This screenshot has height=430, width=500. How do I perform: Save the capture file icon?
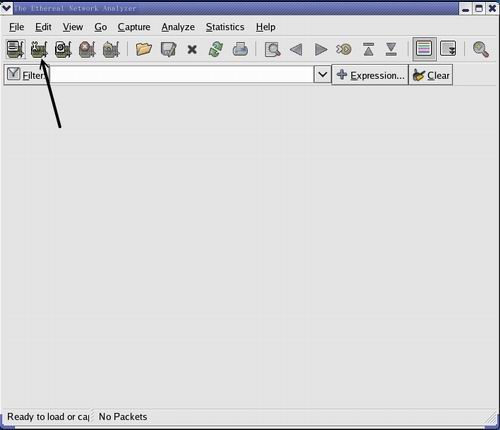(x=168, y=49)
